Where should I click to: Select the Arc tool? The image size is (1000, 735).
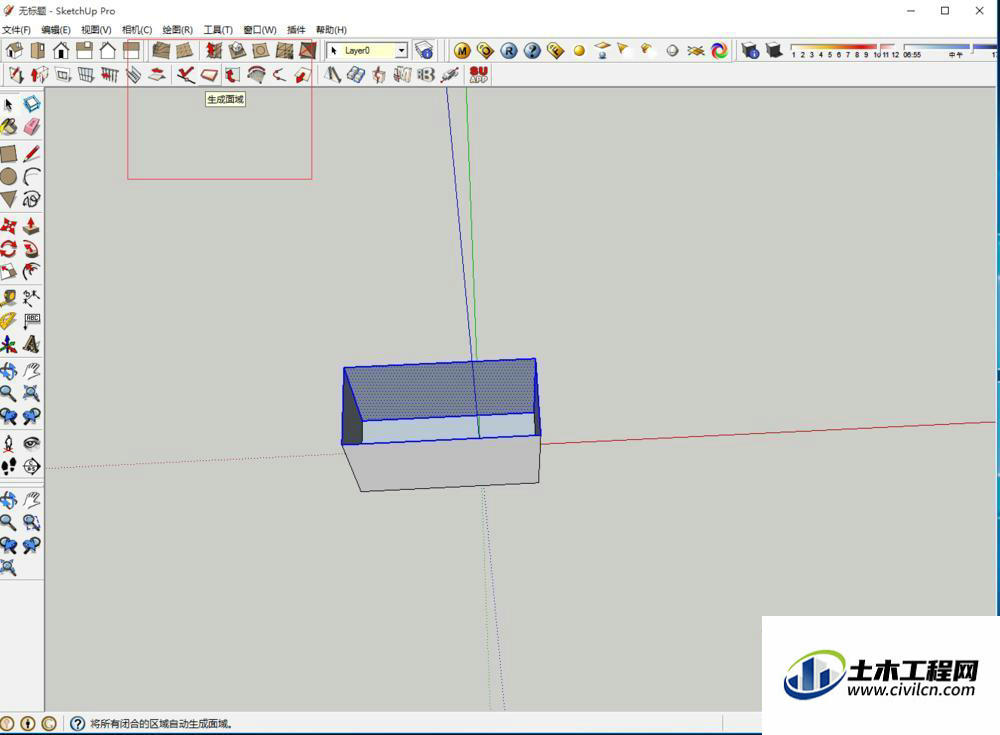(x=31, y=177)
